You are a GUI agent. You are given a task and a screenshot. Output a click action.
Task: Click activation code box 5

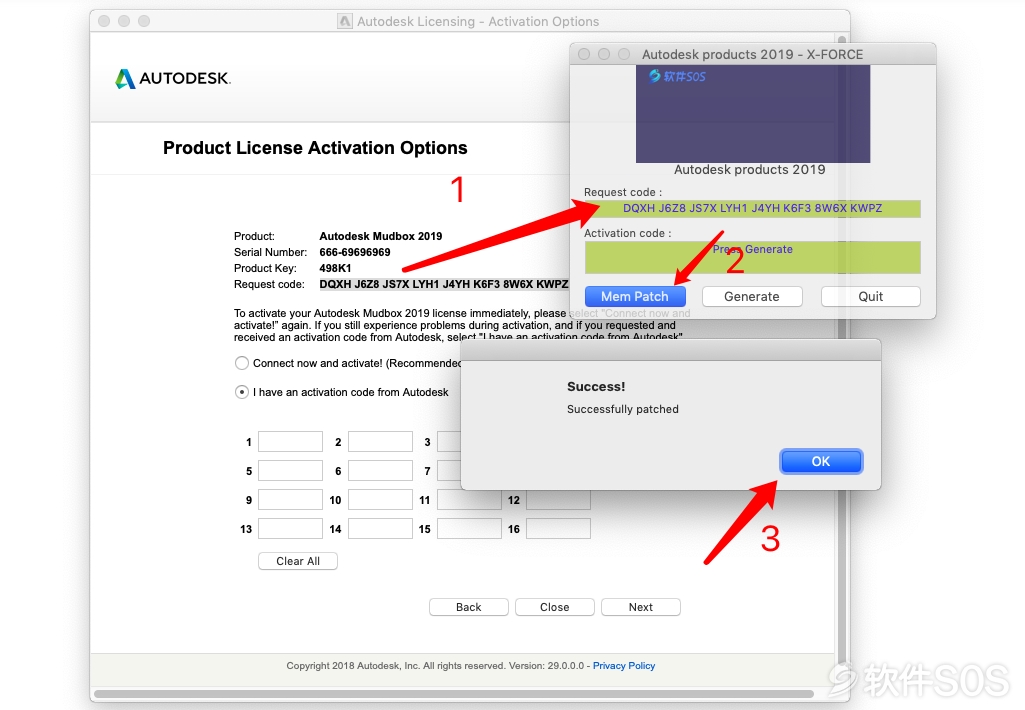[x=290, y=471]
